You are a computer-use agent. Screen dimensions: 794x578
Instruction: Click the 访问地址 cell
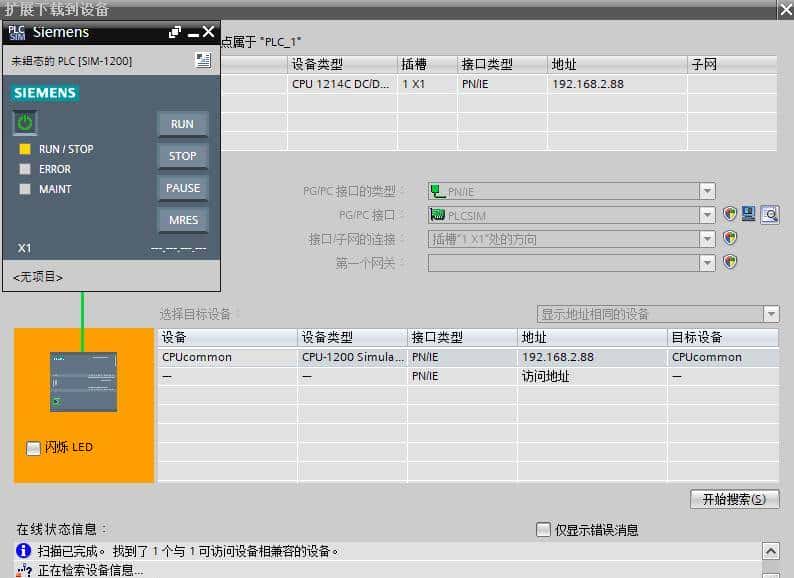click(x=592, y=376)
